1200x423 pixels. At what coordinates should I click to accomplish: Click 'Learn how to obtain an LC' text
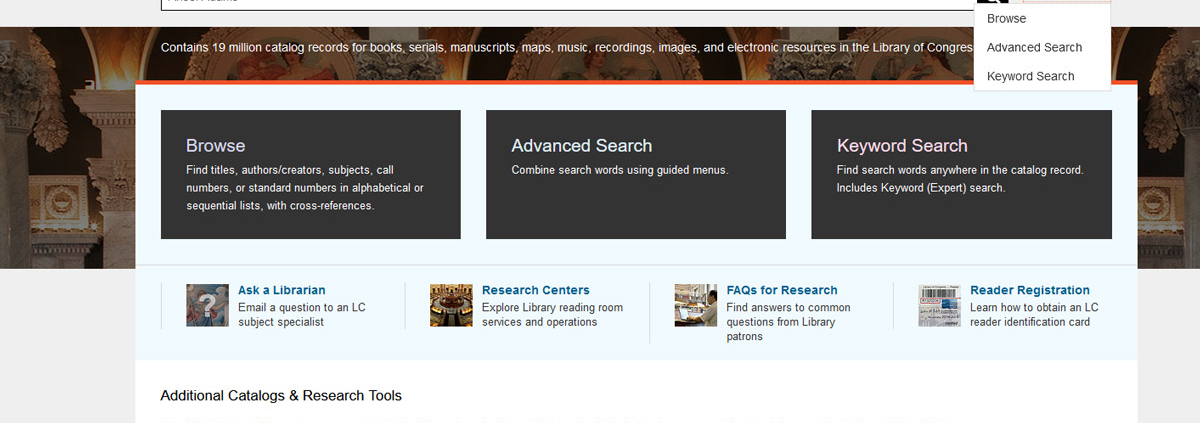pyautogui.click(x=1034, y=308)
